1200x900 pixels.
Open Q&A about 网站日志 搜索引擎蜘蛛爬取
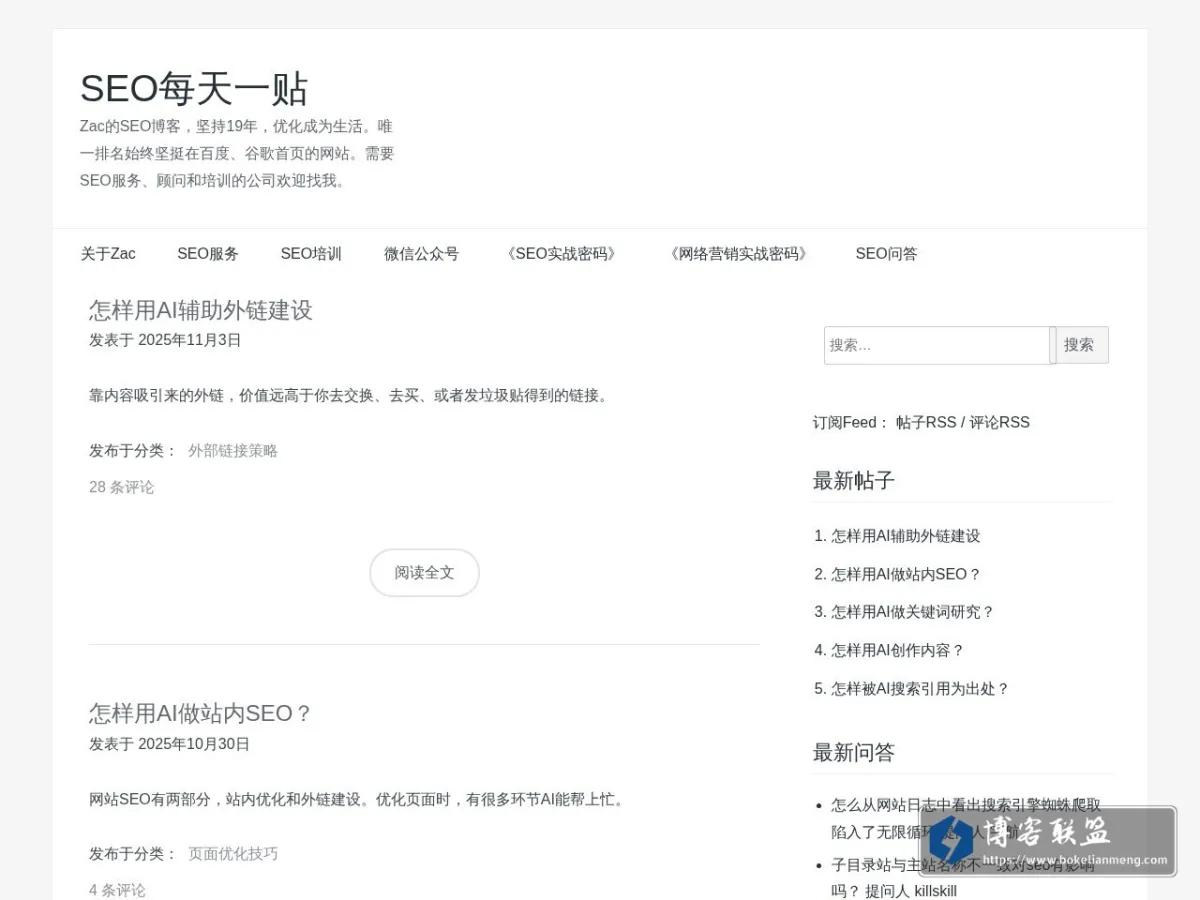(966, 818)
